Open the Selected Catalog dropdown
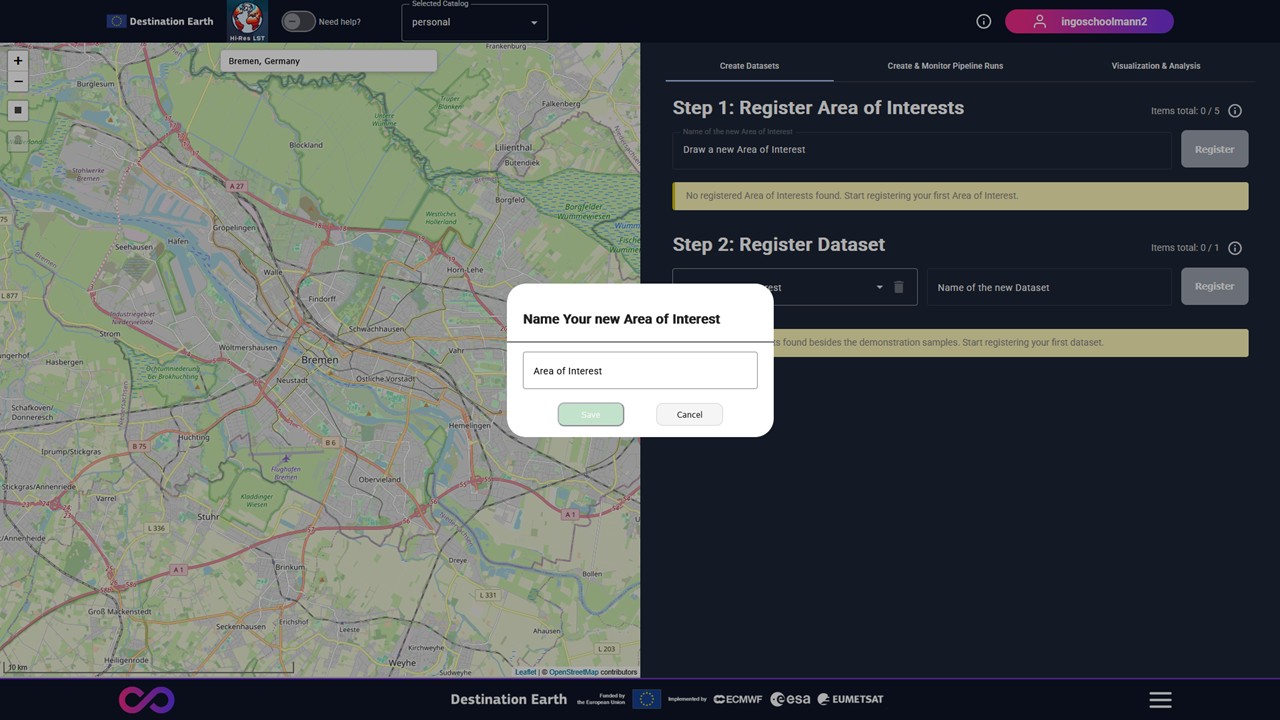 click(474, 22)
